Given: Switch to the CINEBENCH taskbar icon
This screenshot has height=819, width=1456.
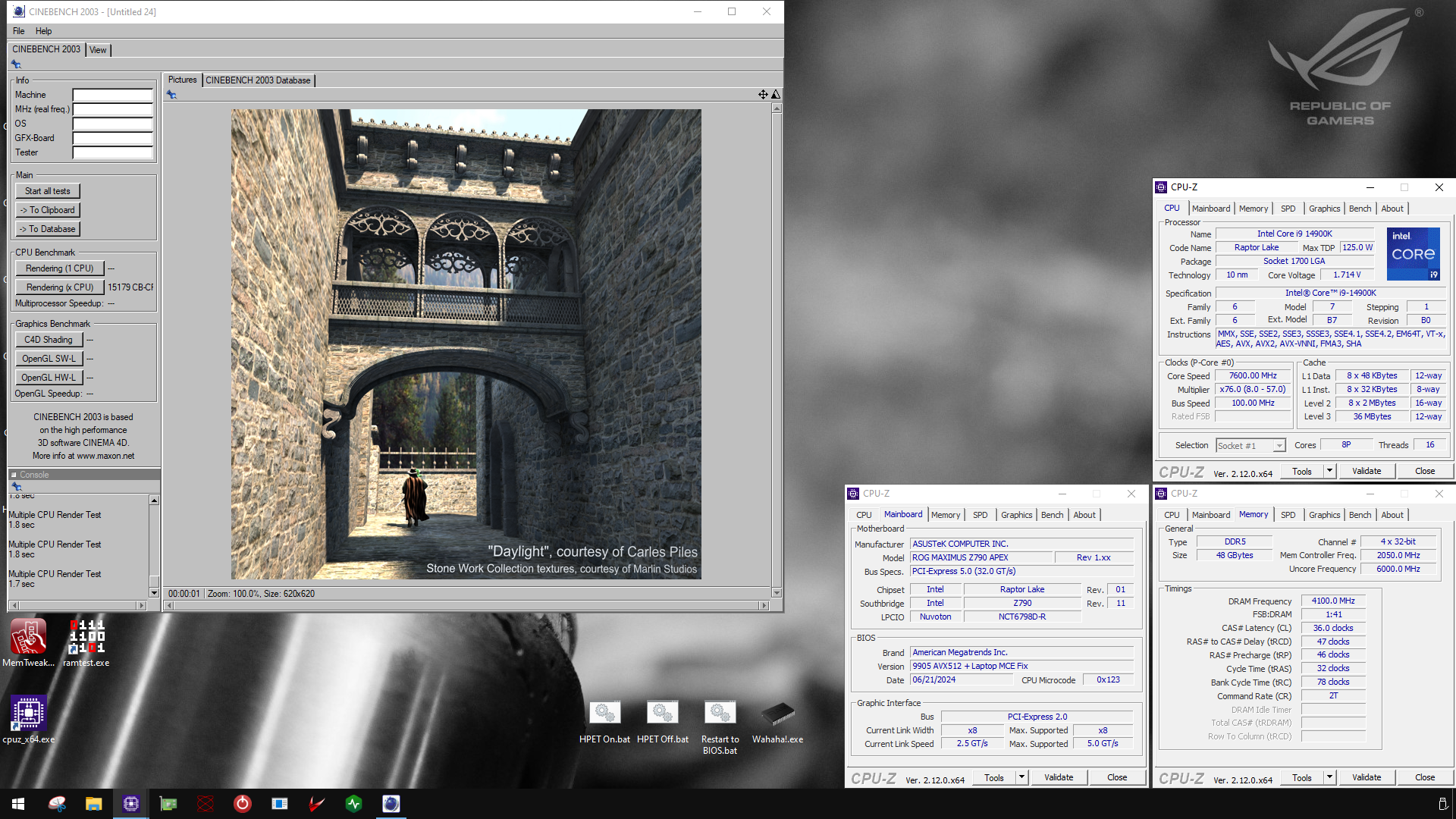Looking at the screenshot, I should coord(391,804).
